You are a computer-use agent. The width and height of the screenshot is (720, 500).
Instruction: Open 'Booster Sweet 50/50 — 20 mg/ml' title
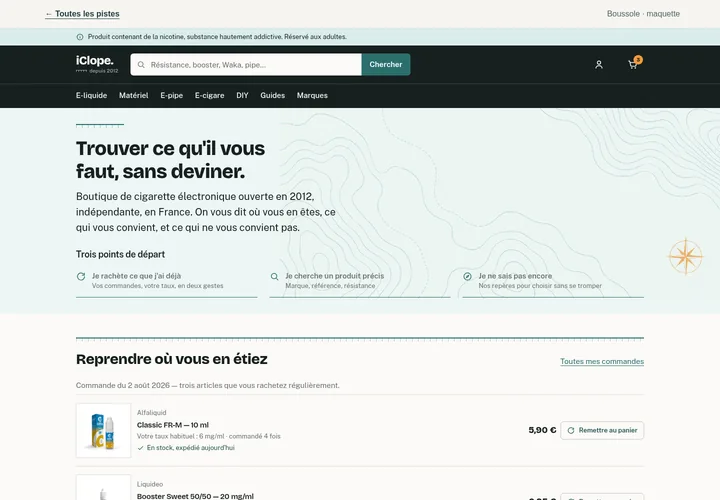(195, 496)
